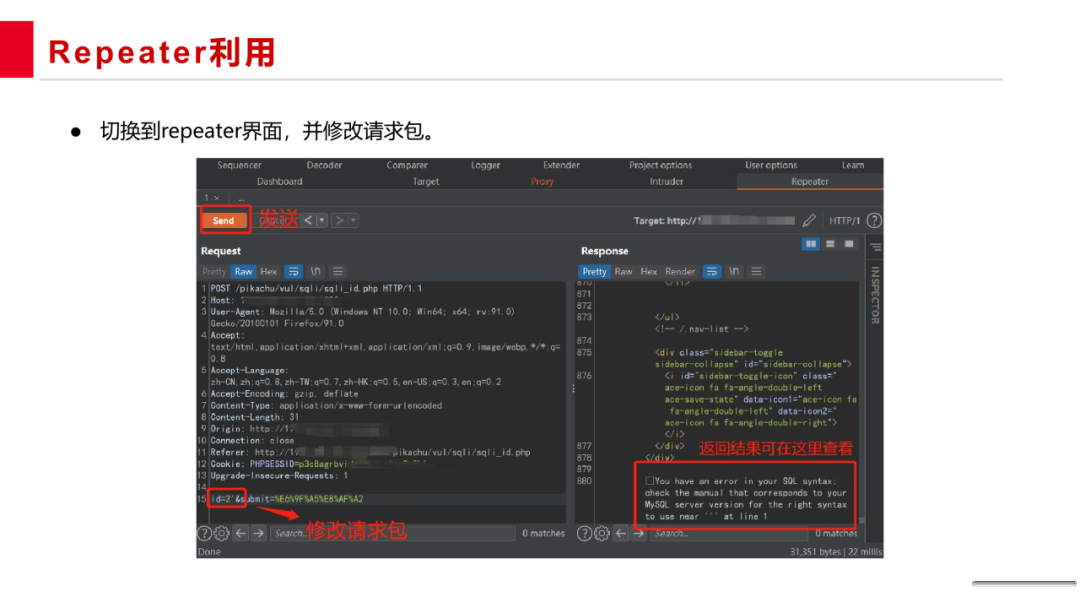
Task: Open the User options tab
Action: pos(771,165)
